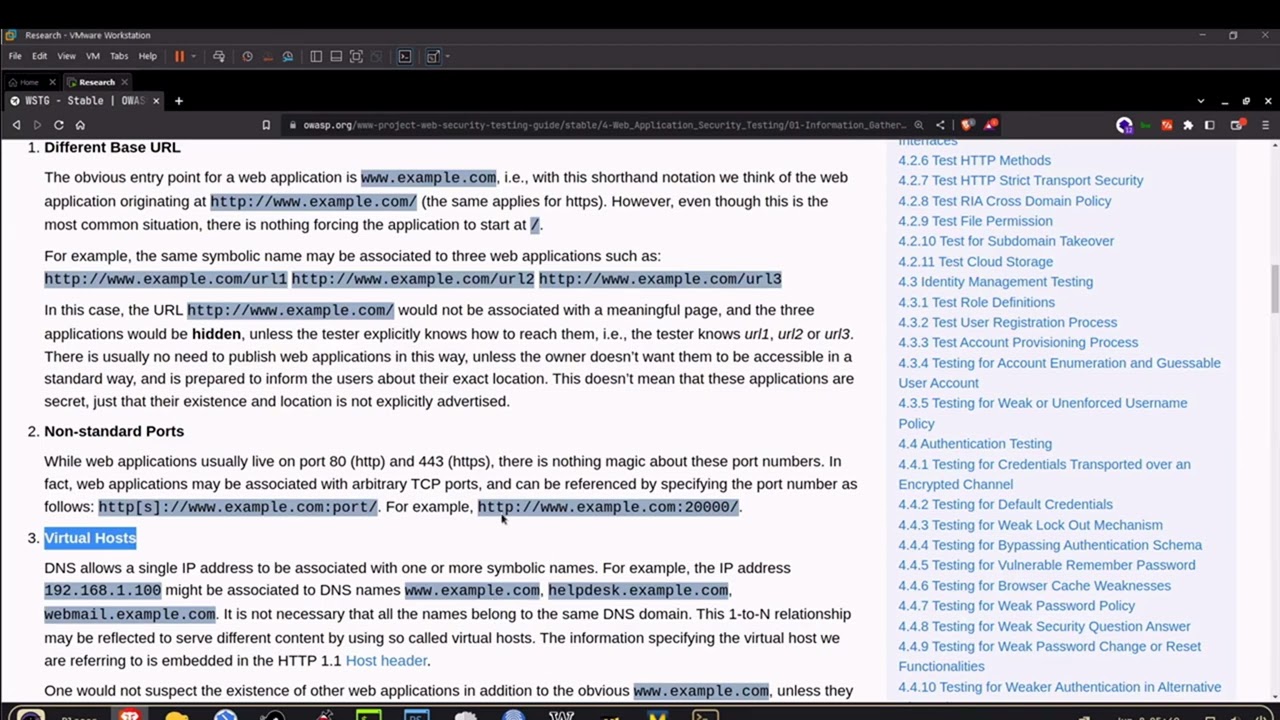Image resolution: width=1280 pixels, height=720 pixels.
Task: Open 4.2.10 Test for Subdomain Takeover
Action: pos(1006,241)
